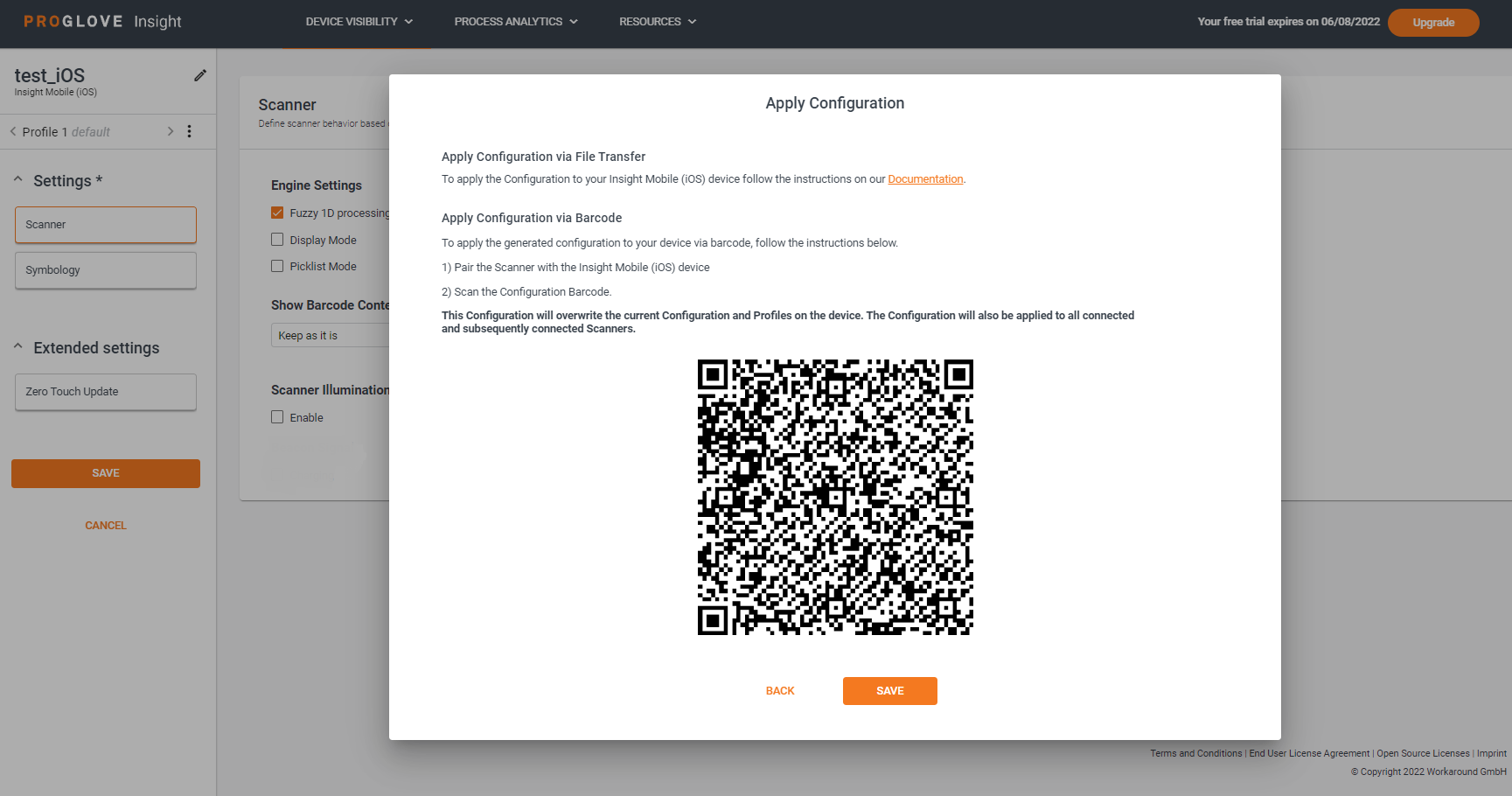Screen dimensions: 1512x796
Task: Open End User License Agreement link
Action: tap(1309, 753)
